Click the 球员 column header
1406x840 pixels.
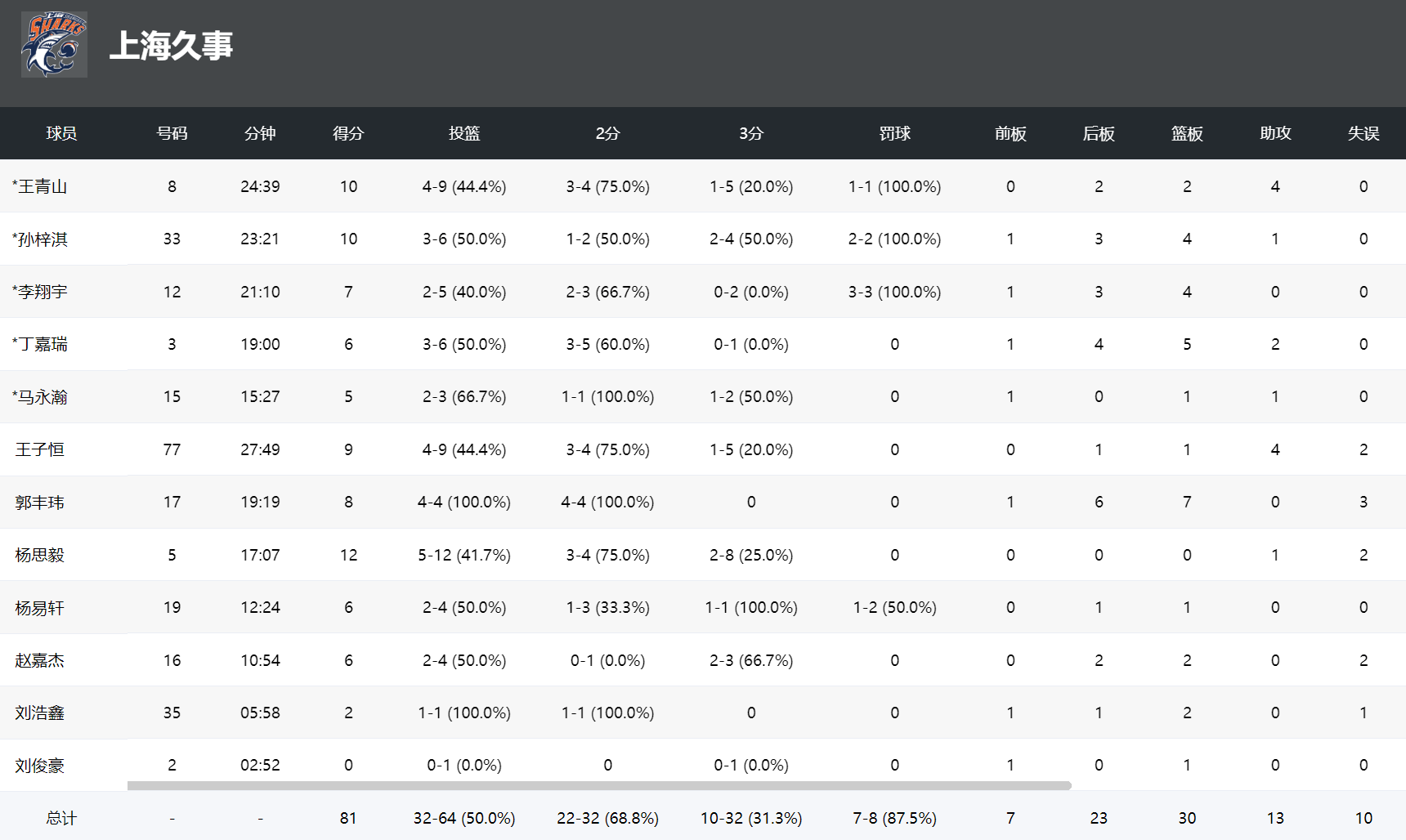pyautogui.click(x=61, y=133)
